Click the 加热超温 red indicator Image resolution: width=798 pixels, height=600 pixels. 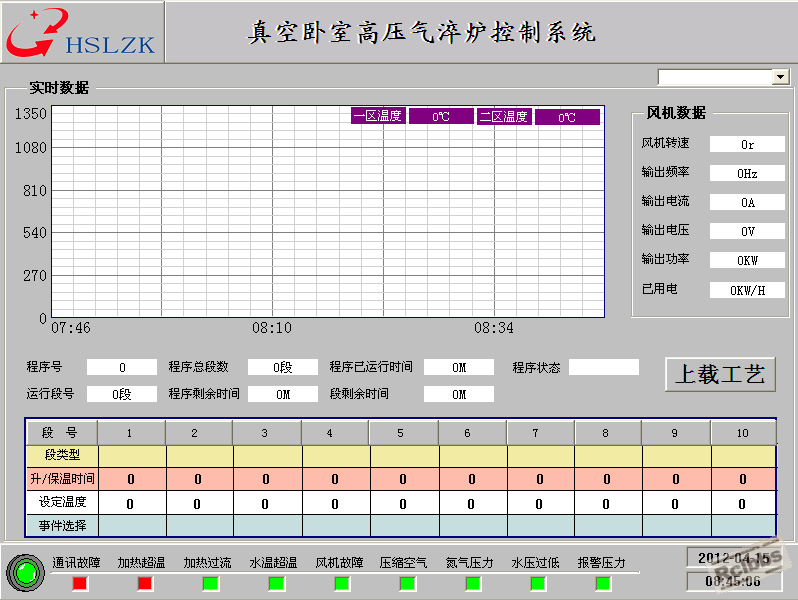click(145, 583)
